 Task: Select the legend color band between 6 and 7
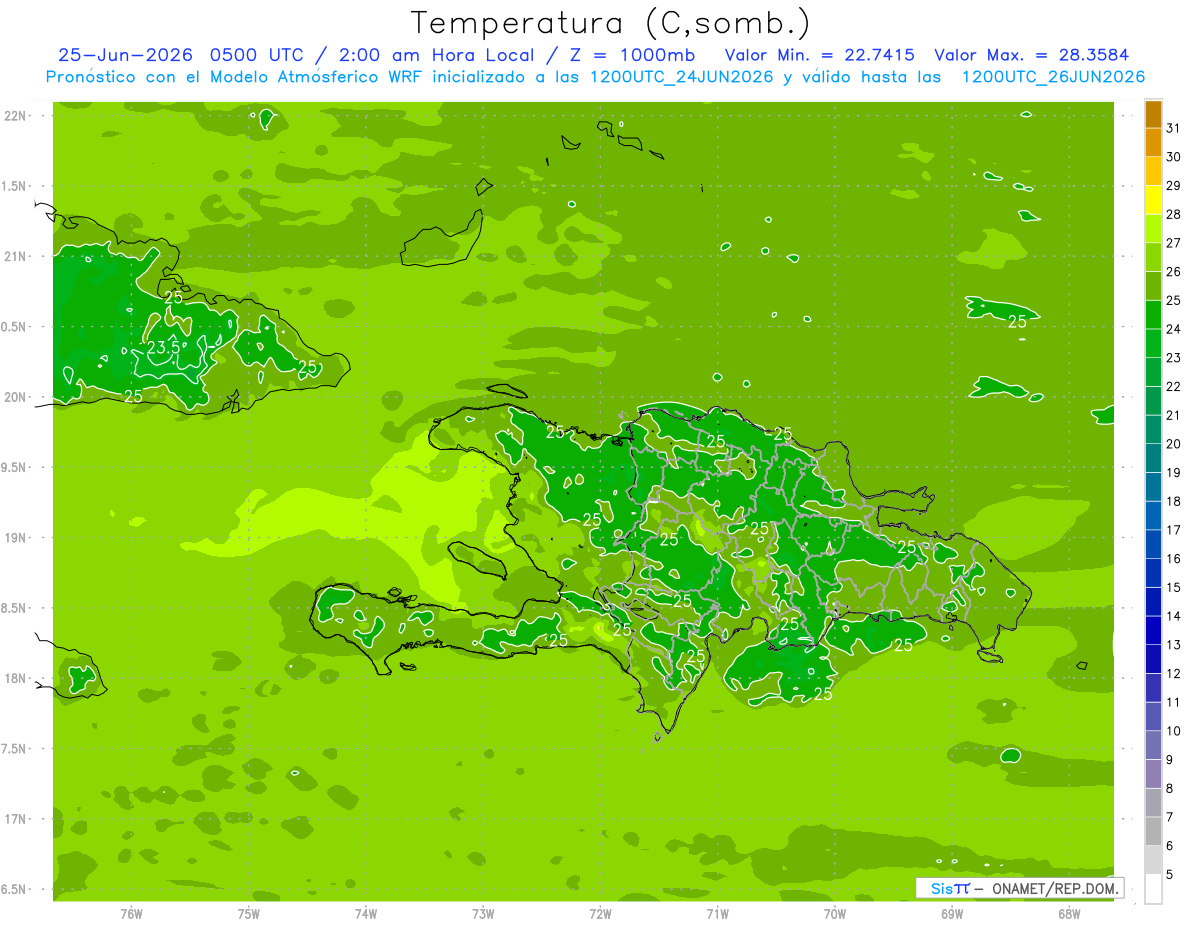click(1153, 832)
